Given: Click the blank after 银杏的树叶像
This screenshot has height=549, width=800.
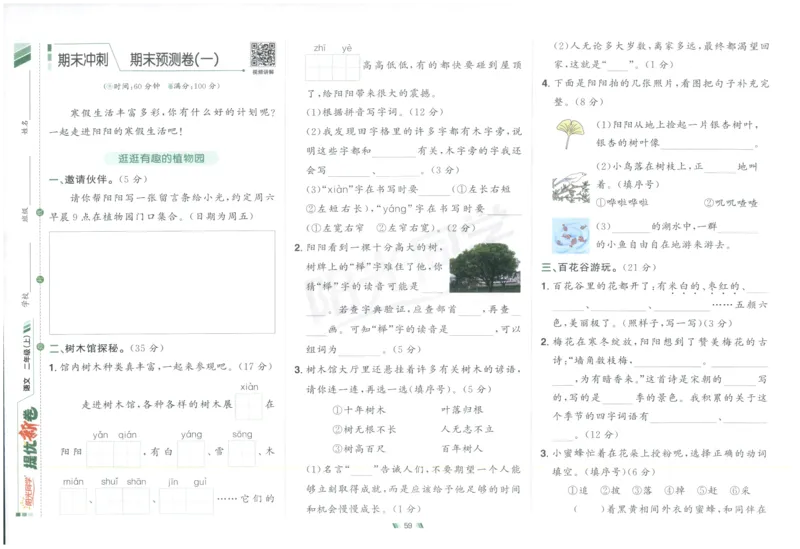Looking at the screenshot, I should [707, 144].
